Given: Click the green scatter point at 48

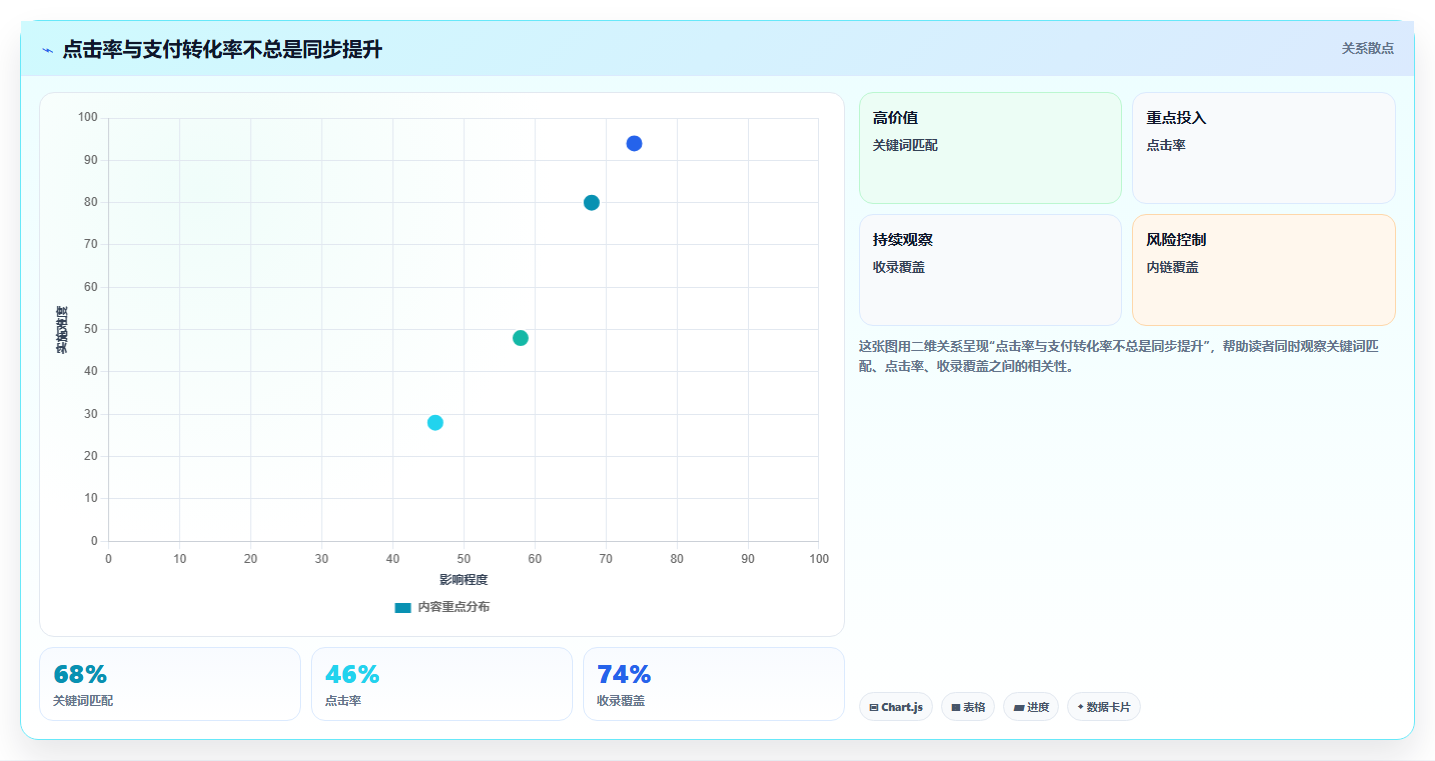Looking at the screenshot, I should pos(520,338).
